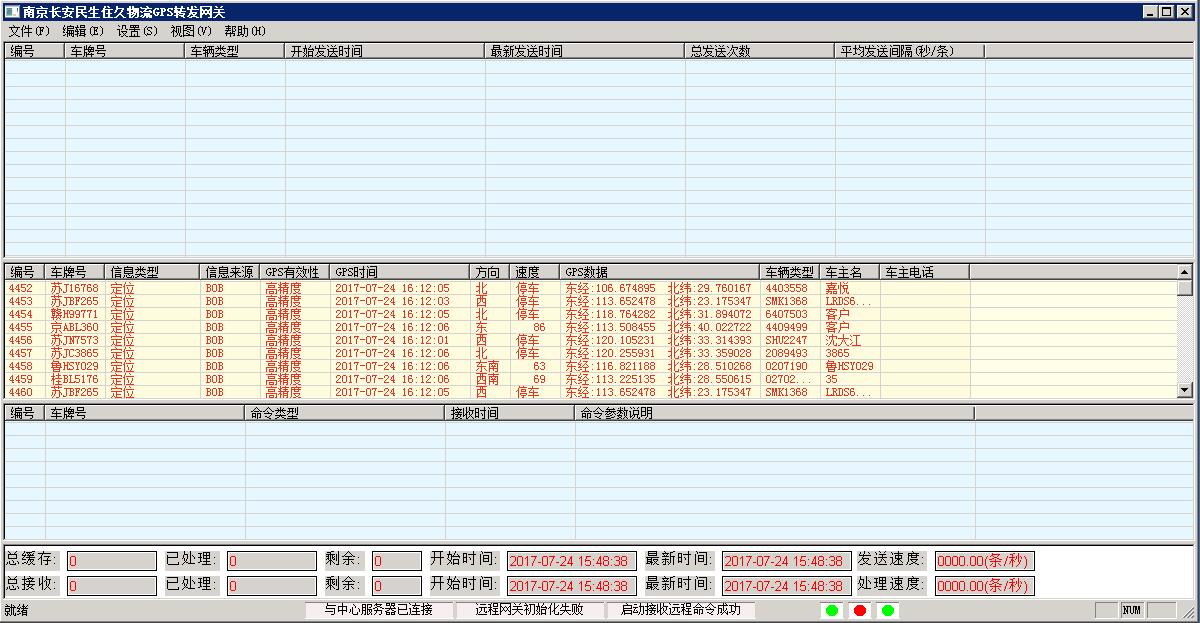Click the GPS有效性 column header
This screenshot has width=1200, height=623.
click(294, 272)
